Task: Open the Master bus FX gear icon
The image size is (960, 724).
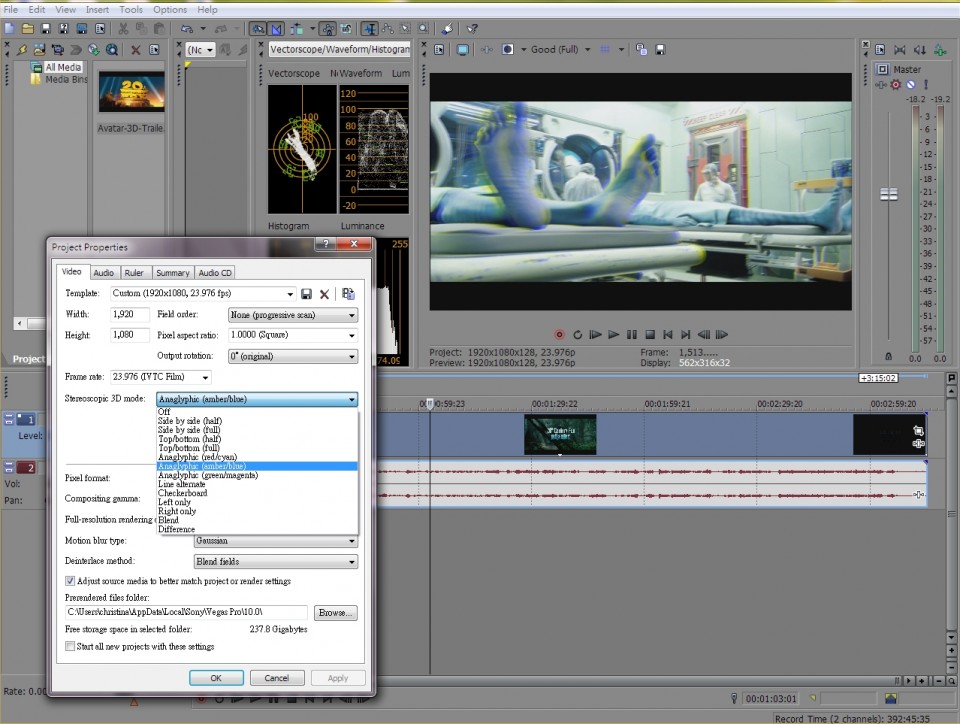Action: tap(895, 85)
